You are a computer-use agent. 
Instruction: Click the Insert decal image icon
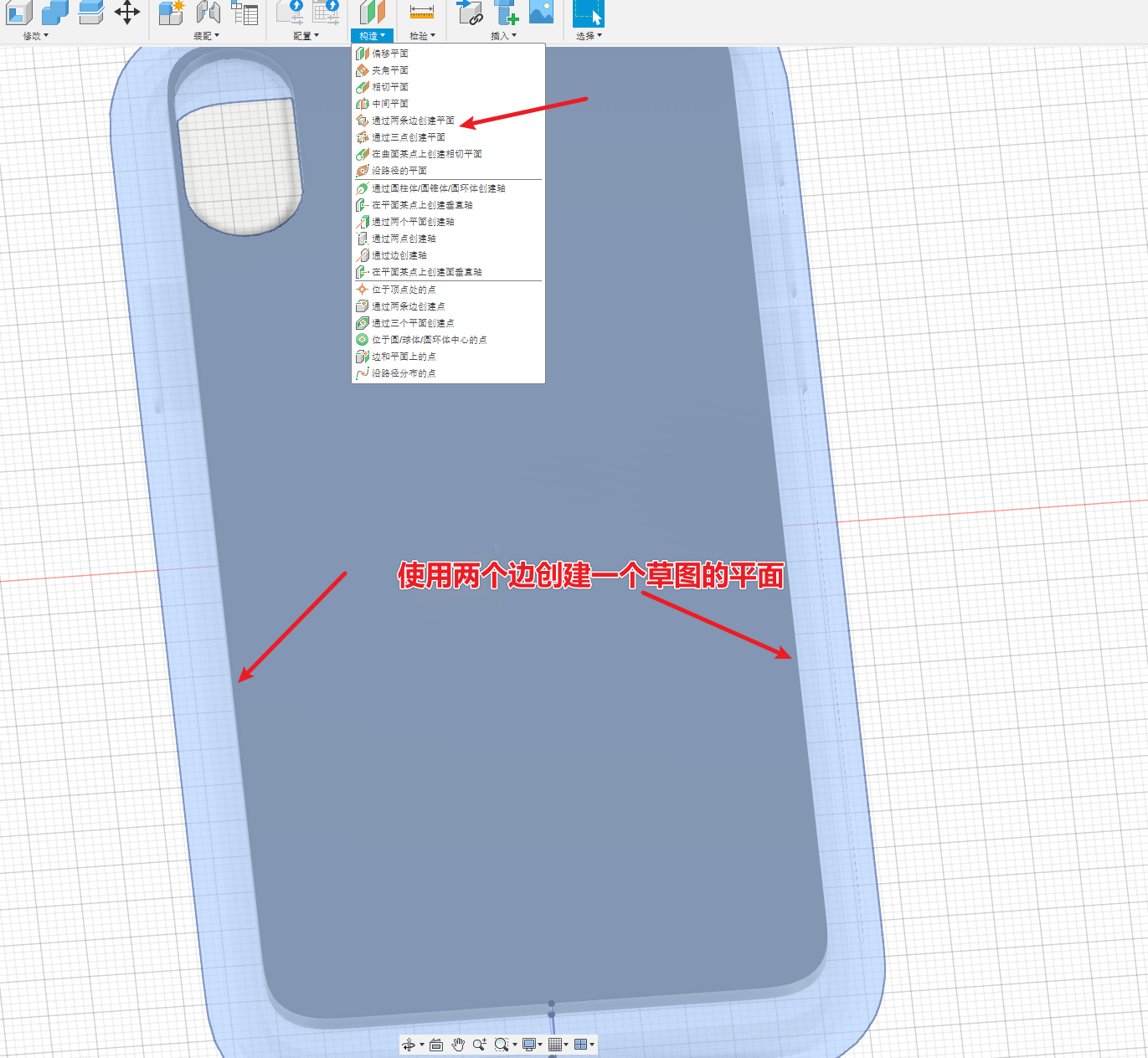click(x=542, y=12)
